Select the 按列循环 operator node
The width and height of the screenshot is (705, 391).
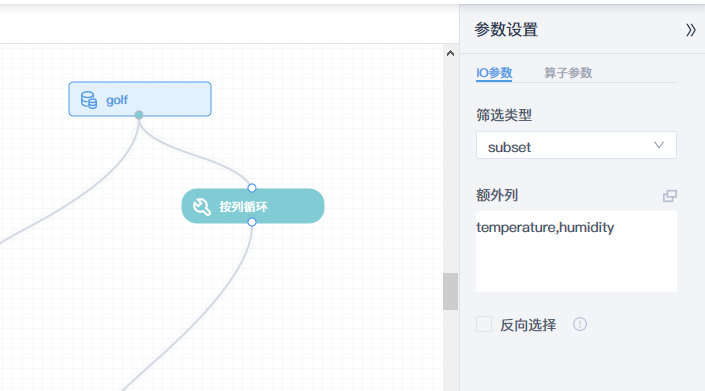[x=253, y=206]
